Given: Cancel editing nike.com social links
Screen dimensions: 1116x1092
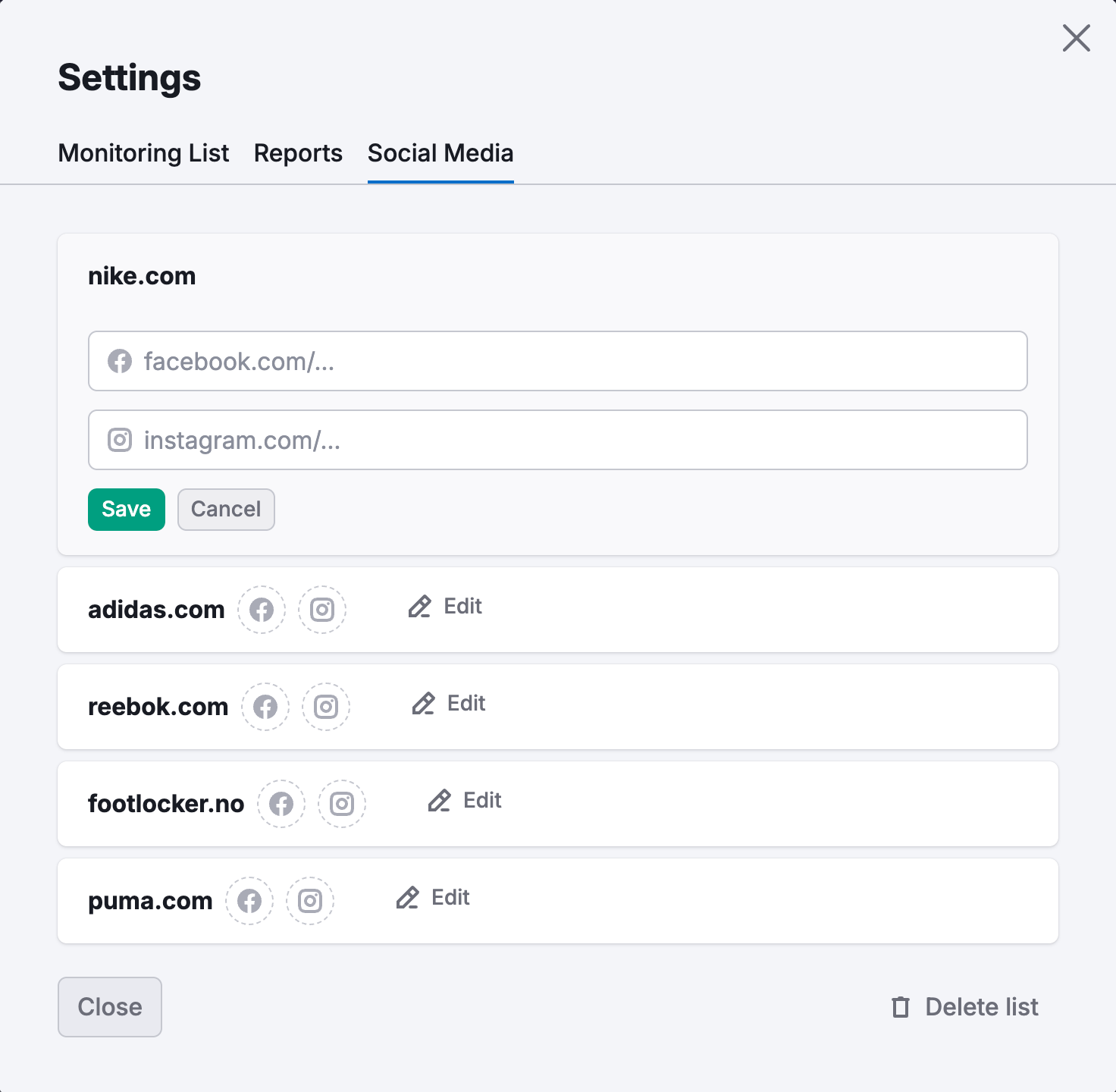Looking at the screenshot, I should (225, 509).
